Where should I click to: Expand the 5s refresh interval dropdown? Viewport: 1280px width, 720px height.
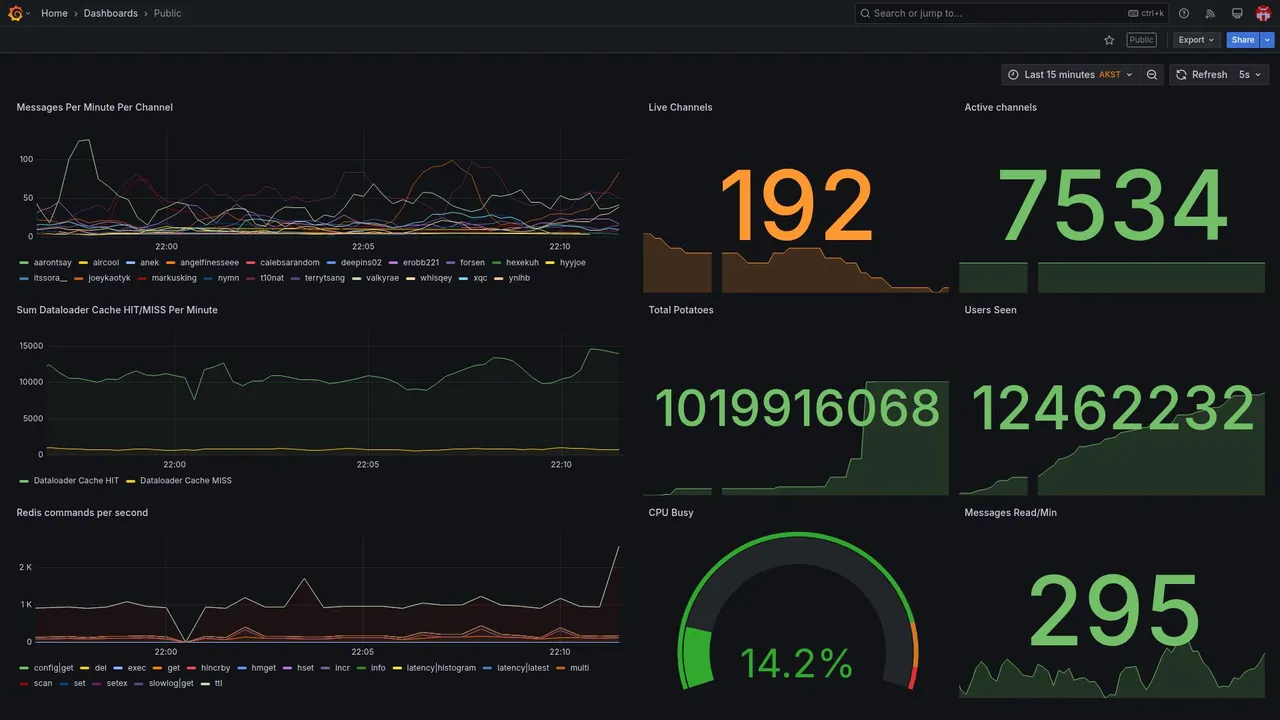(x=1250, y=75)
